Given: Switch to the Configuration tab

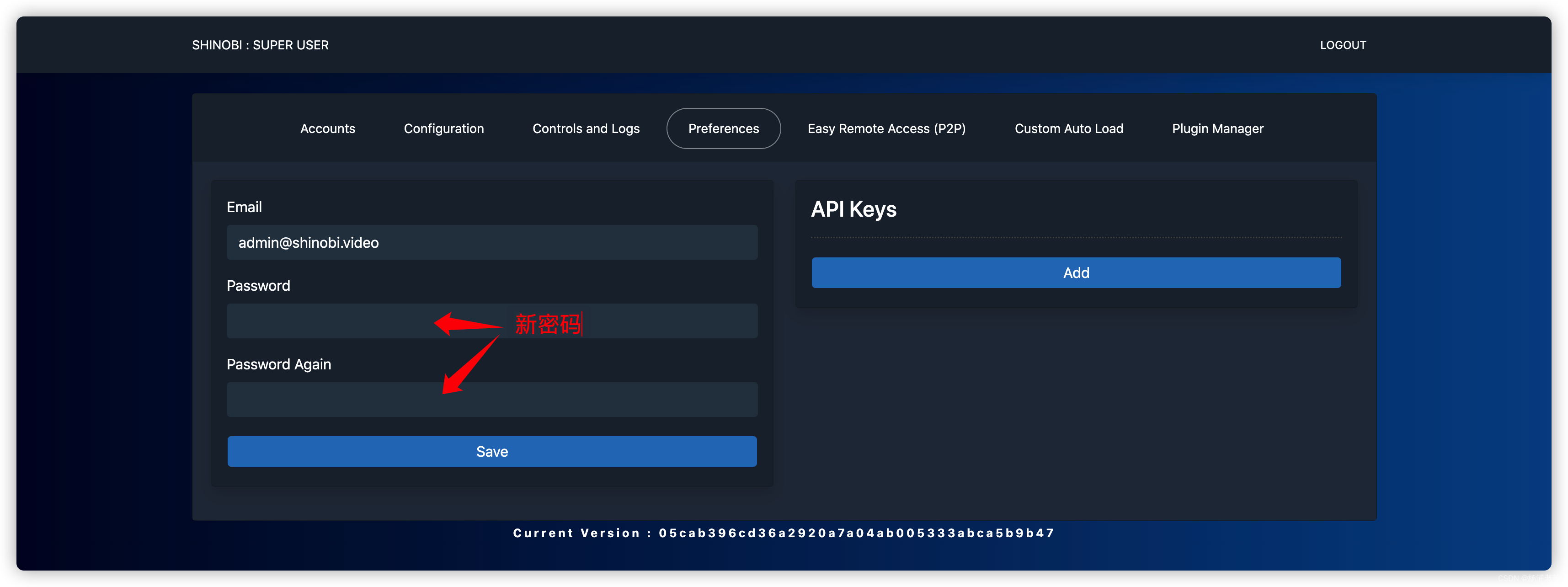Looking at the screenshot, I should coord(444,128).
